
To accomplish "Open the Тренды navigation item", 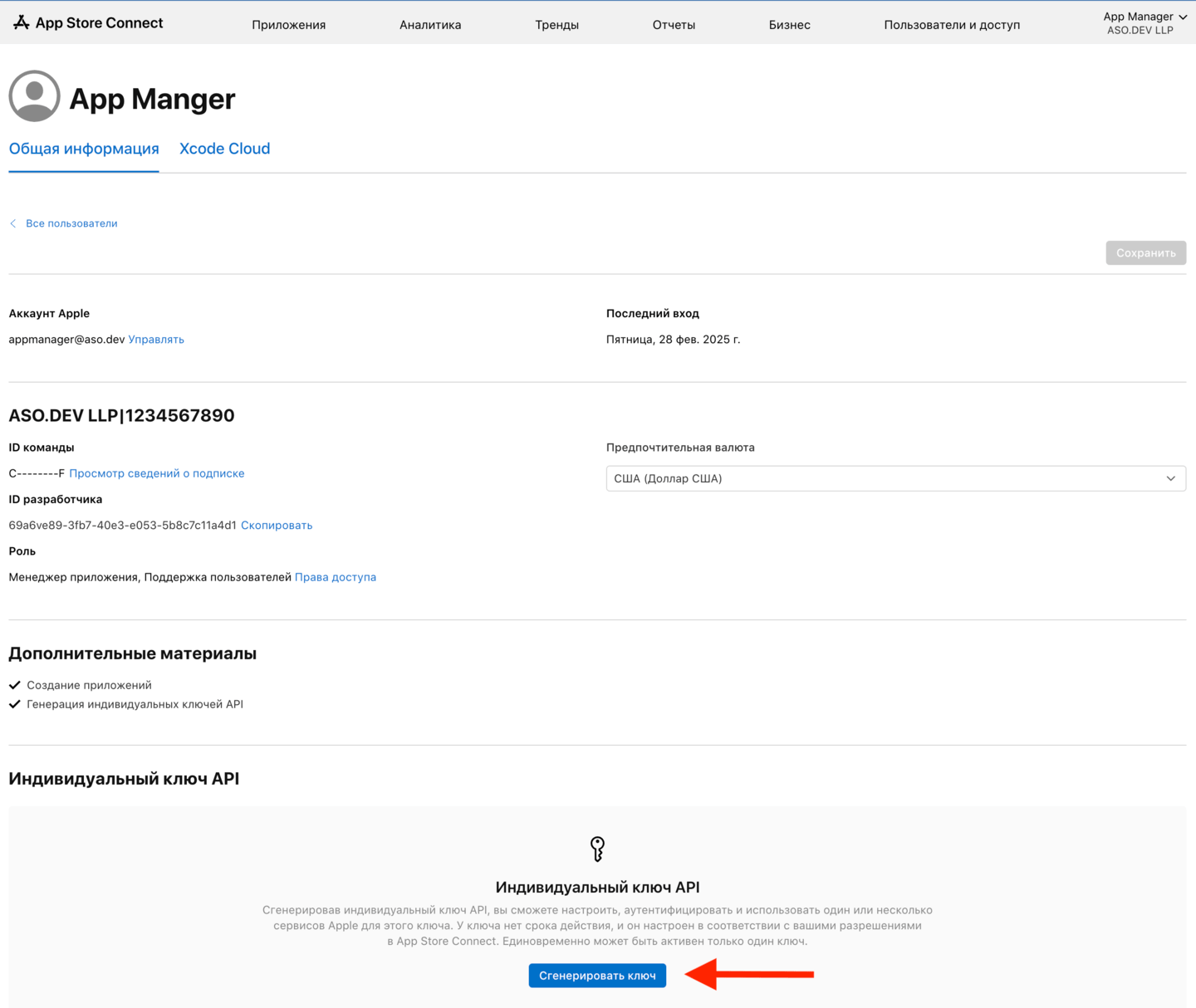I will coord(556,25).
